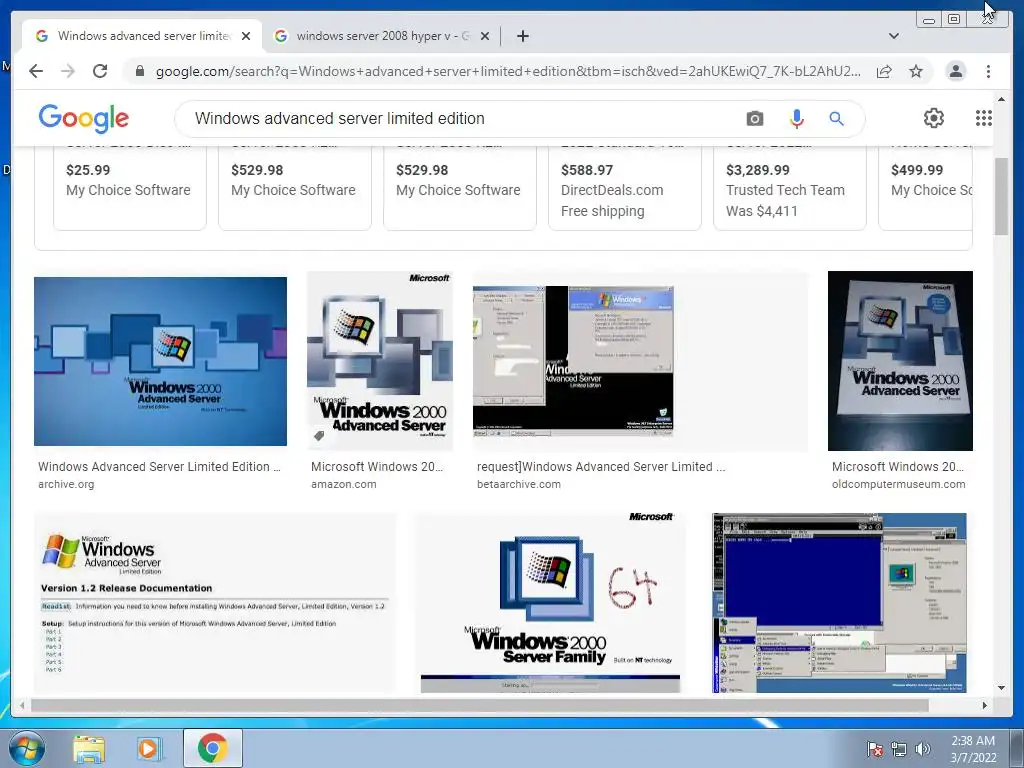Open the $3,289.99 Trusted Tech Team listing
The width and height of the screenshot is (1024, 768).
pos(790,187)
